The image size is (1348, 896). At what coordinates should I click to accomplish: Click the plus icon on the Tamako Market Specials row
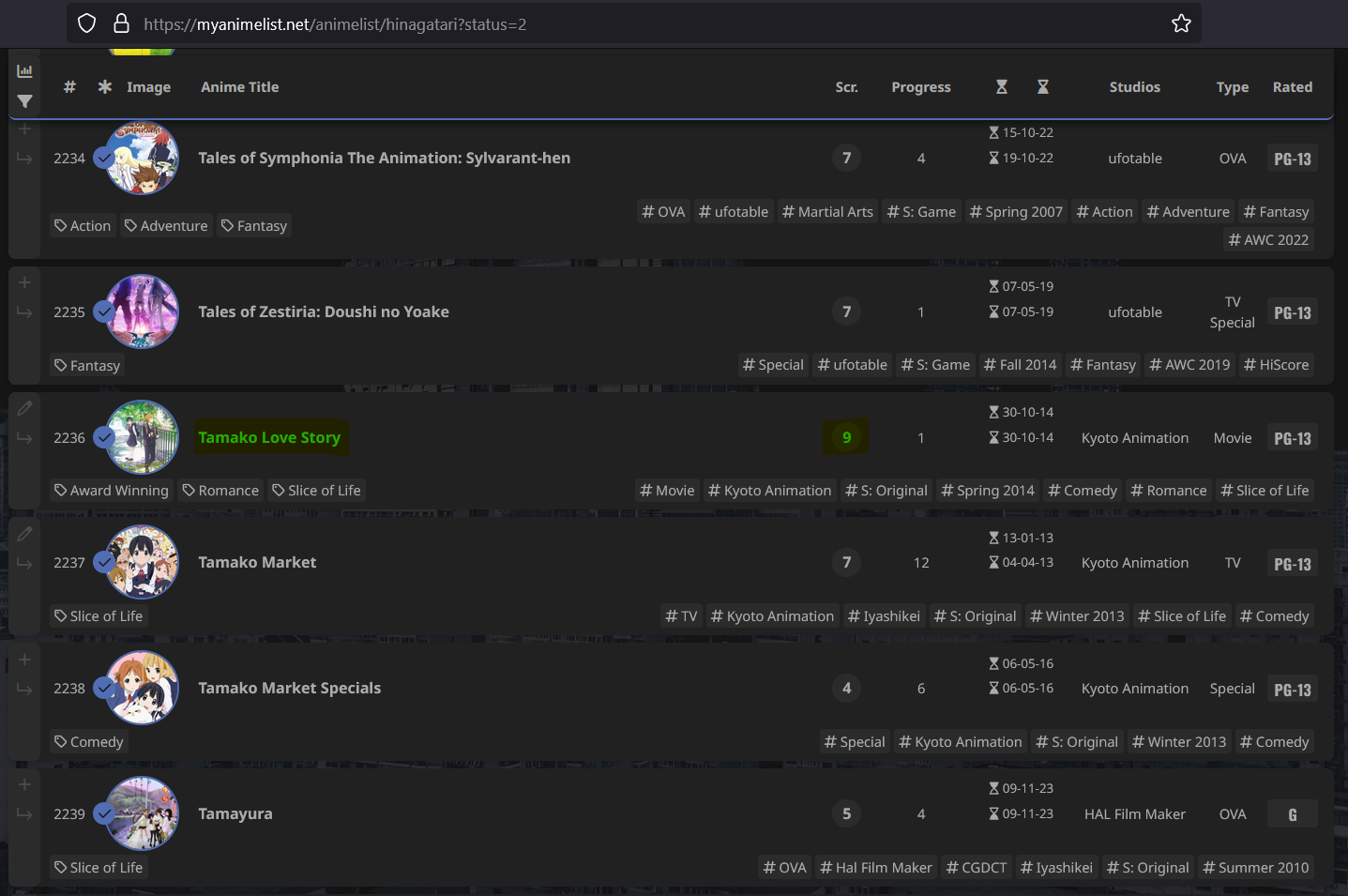pos(24,660)
